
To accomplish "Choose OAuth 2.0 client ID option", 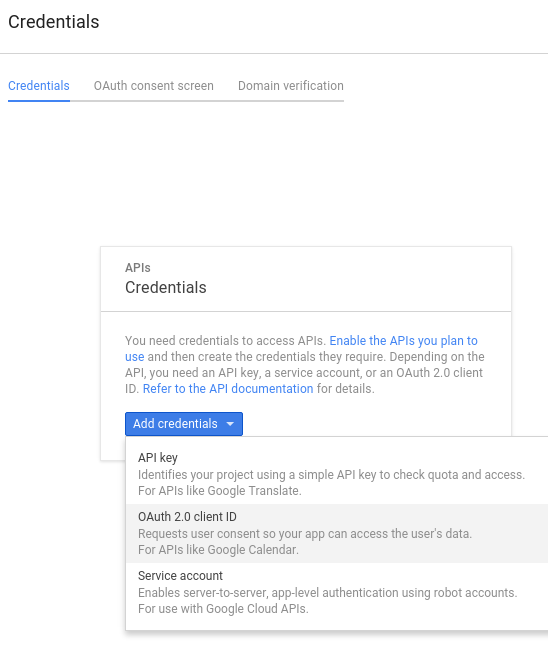I will [187, 517].
